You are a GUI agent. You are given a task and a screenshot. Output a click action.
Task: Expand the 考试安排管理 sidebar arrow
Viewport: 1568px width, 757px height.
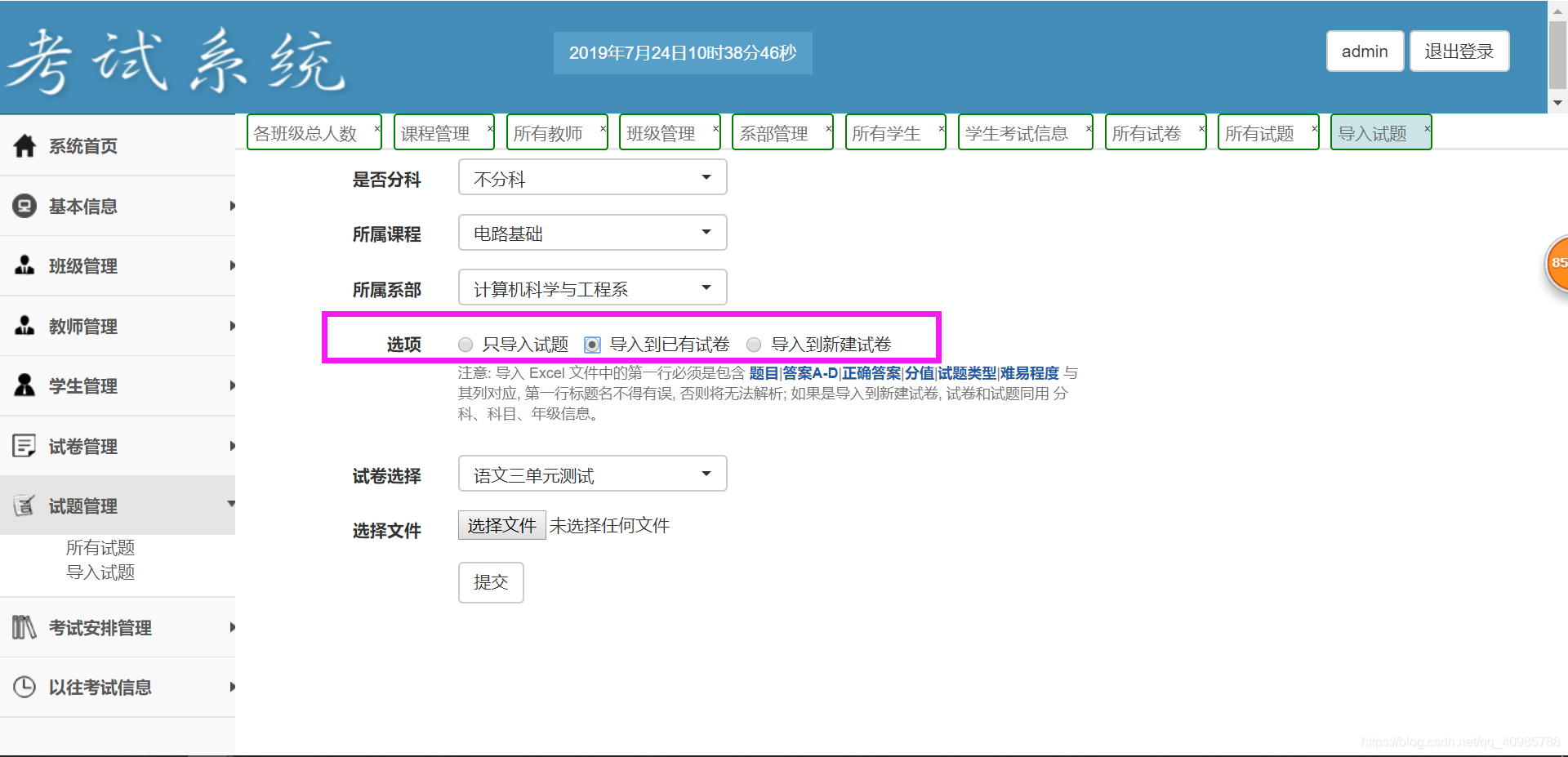[x=232, y=627]
